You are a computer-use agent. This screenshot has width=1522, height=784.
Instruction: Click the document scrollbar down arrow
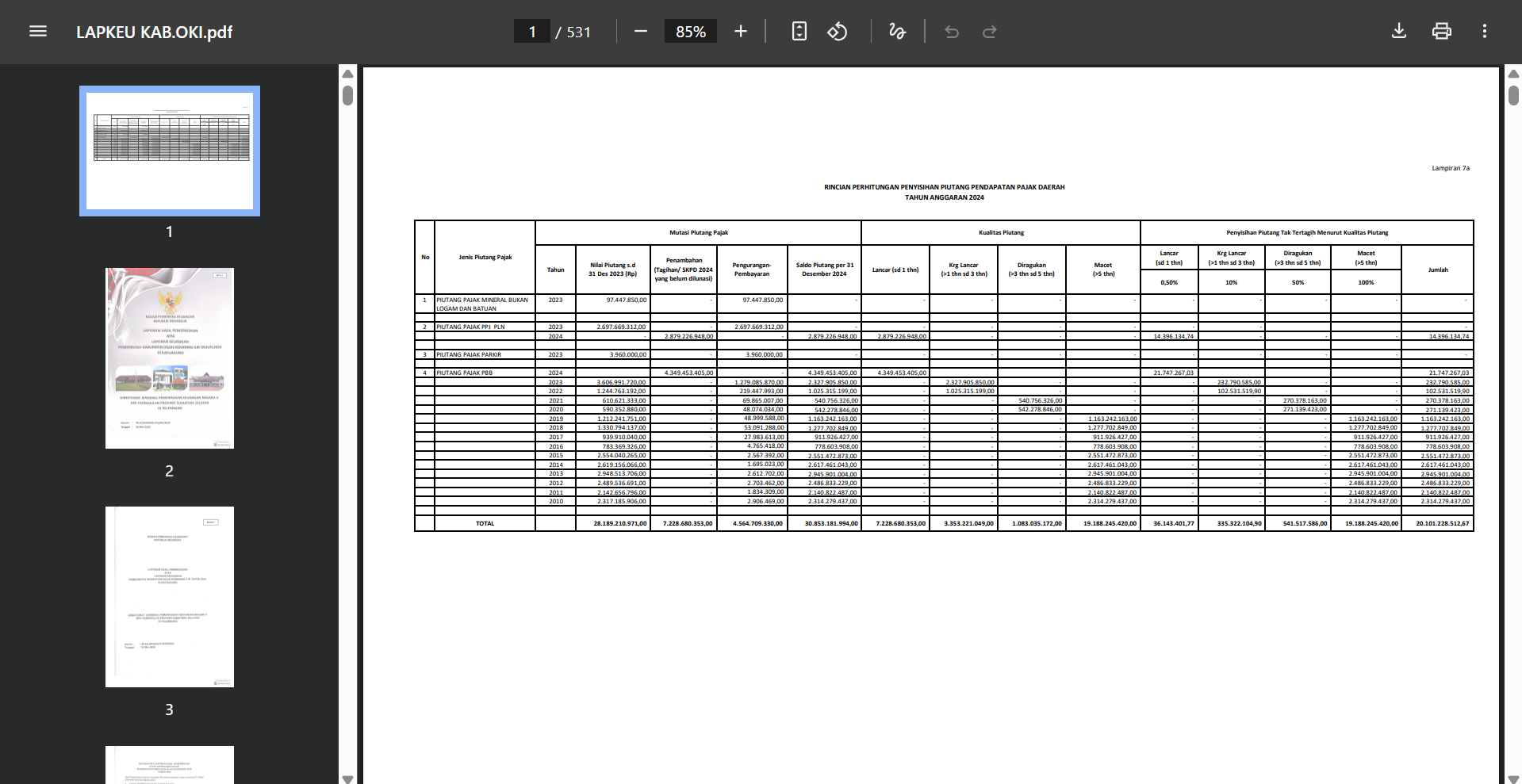point(1513,778)
